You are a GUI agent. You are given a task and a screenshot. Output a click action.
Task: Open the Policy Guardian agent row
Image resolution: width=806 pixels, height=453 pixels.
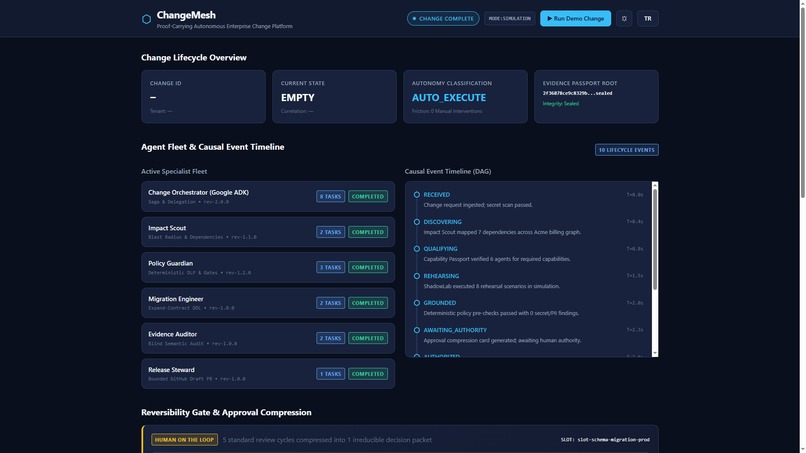pyautogui.click(x=268, y=267)
